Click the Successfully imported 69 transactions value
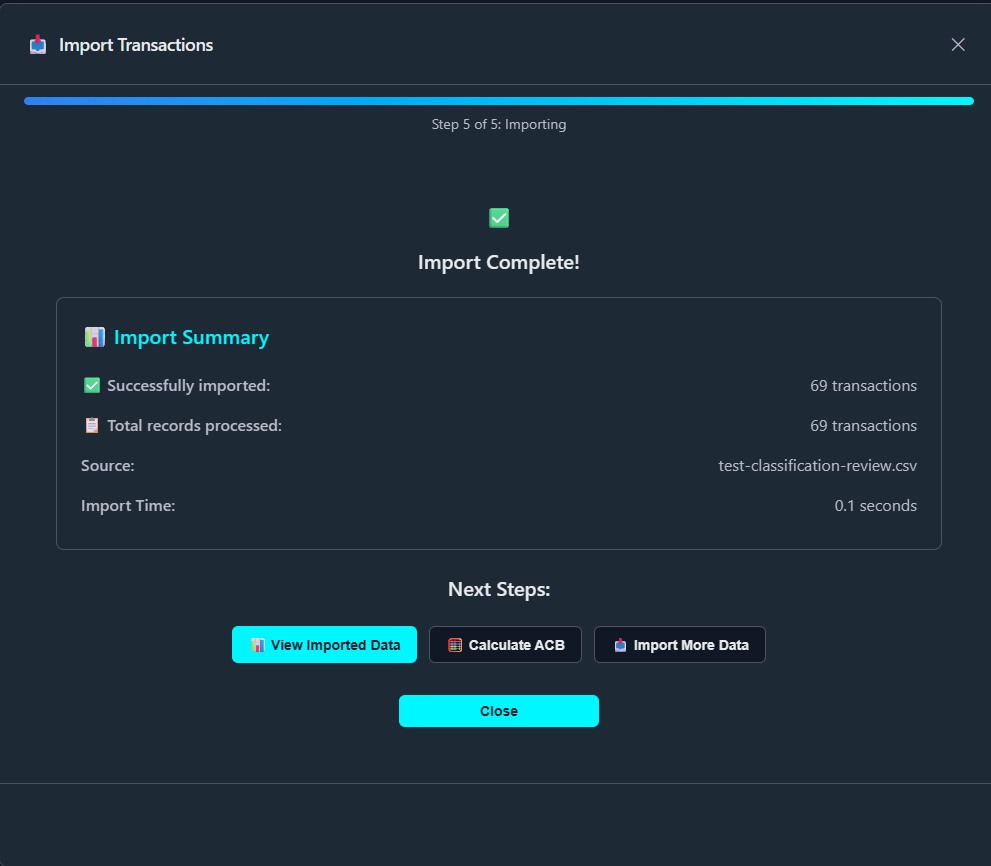The width and height of the screenshot is (991, 866). click(x=863, y=386)
